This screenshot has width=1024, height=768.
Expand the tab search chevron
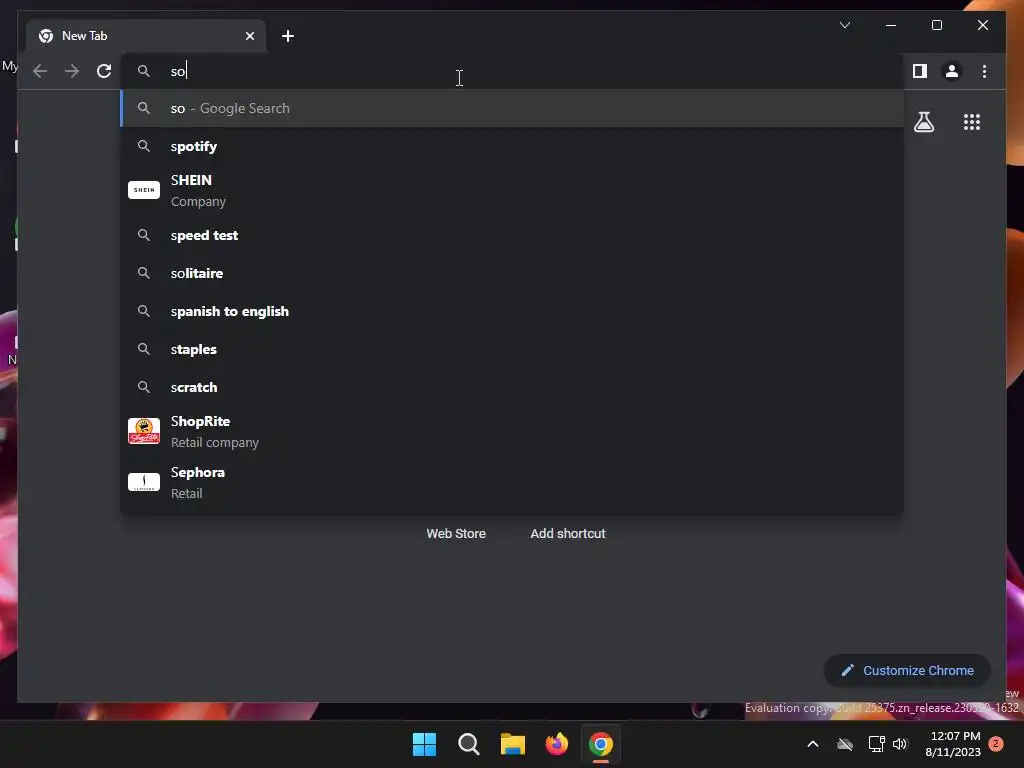tap(844, 25)
